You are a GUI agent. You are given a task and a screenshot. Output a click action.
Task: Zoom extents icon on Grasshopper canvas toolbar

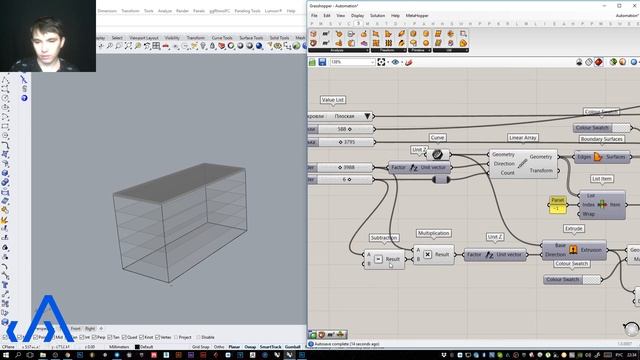[381, 62]
